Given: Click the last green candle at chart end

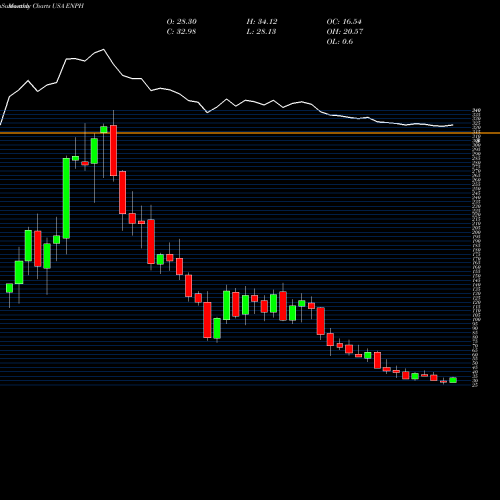Looking at the screenshot, I should tap(453, 380).
